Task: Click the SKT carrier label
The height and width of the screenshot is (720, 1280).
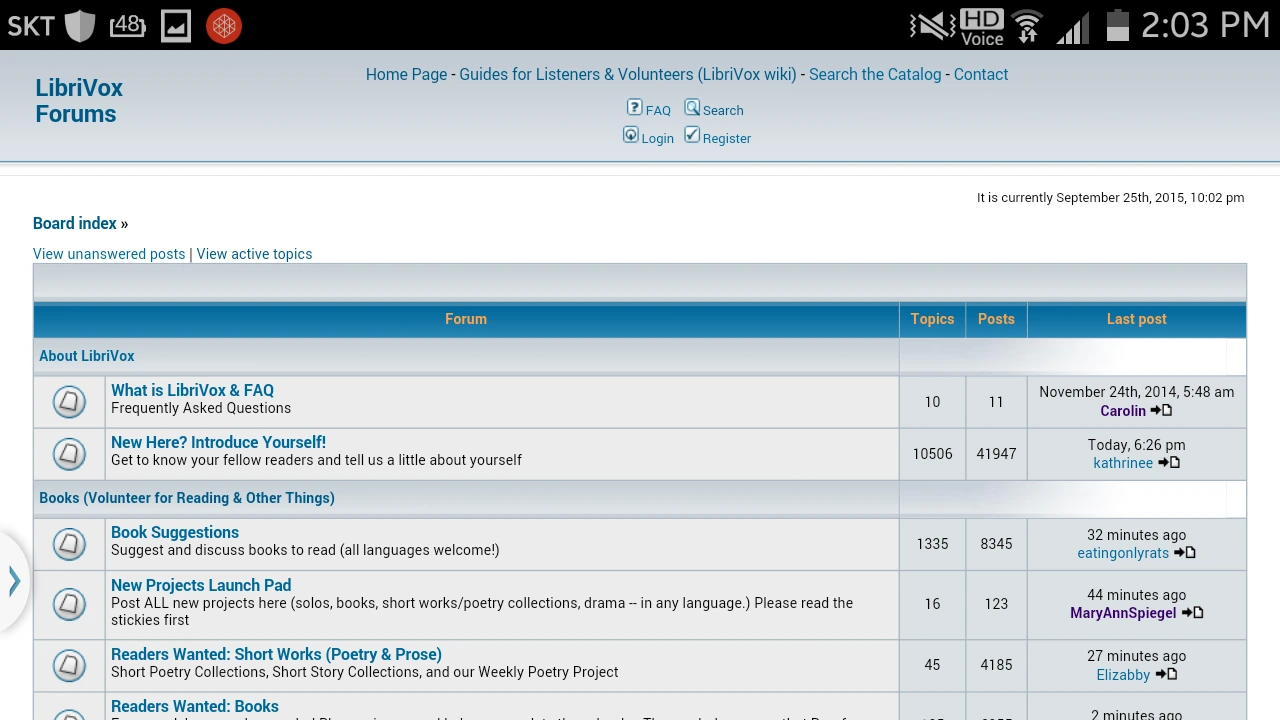Action: [31, 26]
